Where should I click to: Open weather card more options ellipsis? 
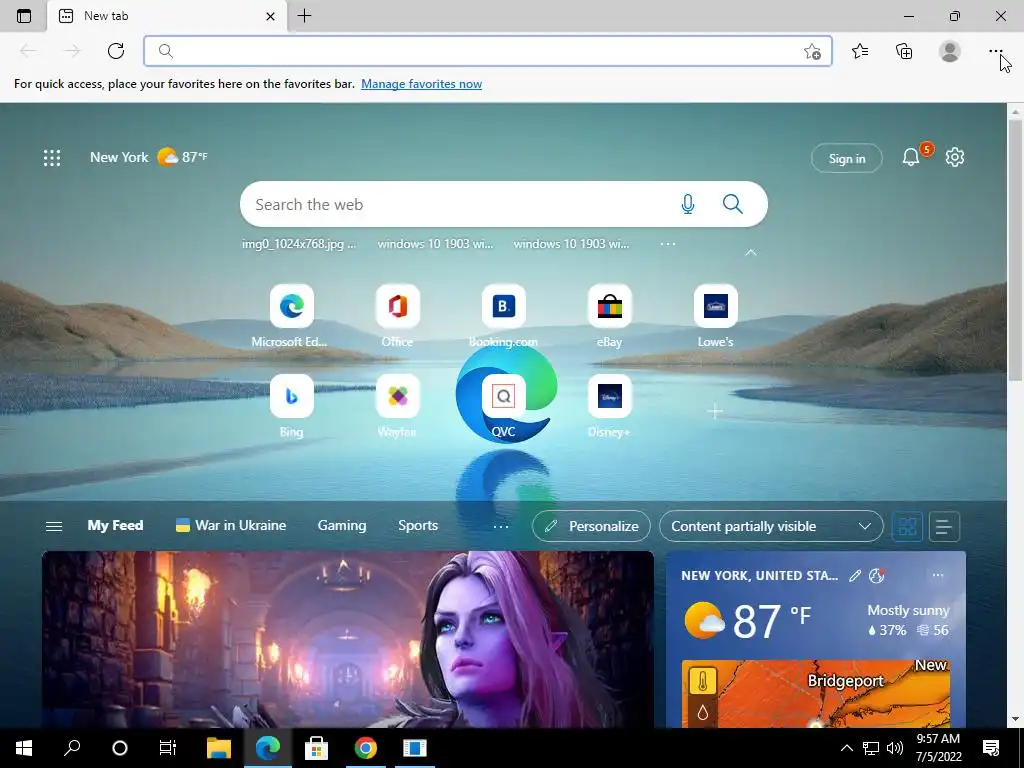[938, 575]
